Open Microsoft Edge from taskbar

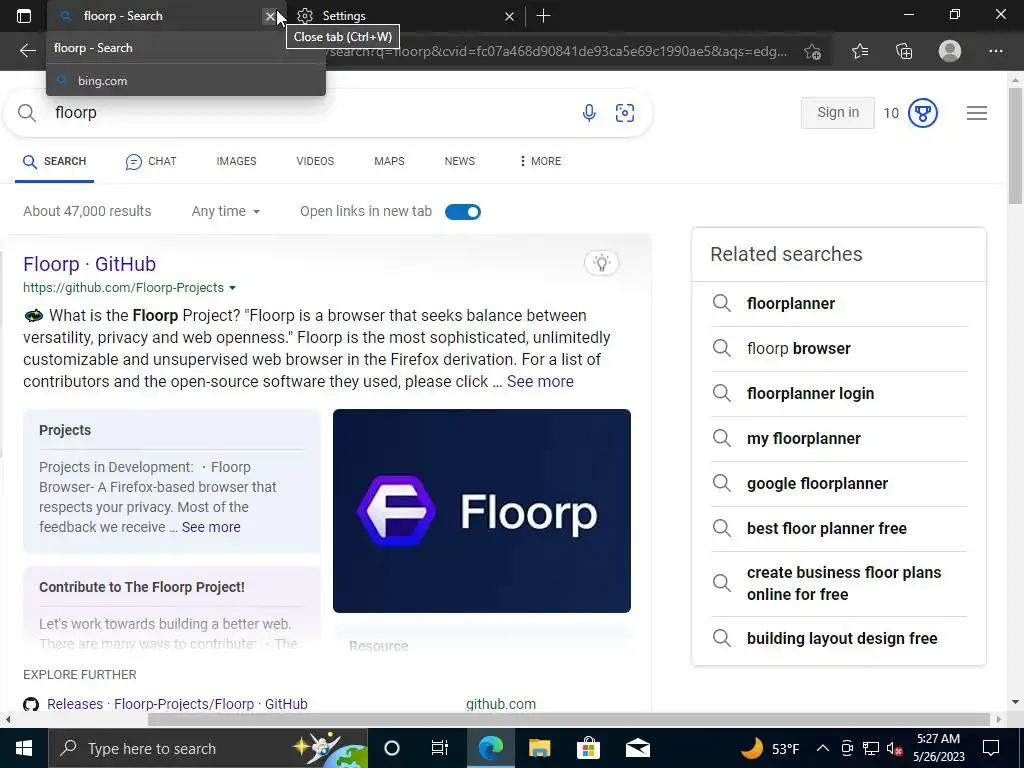[x=490, y=748]
